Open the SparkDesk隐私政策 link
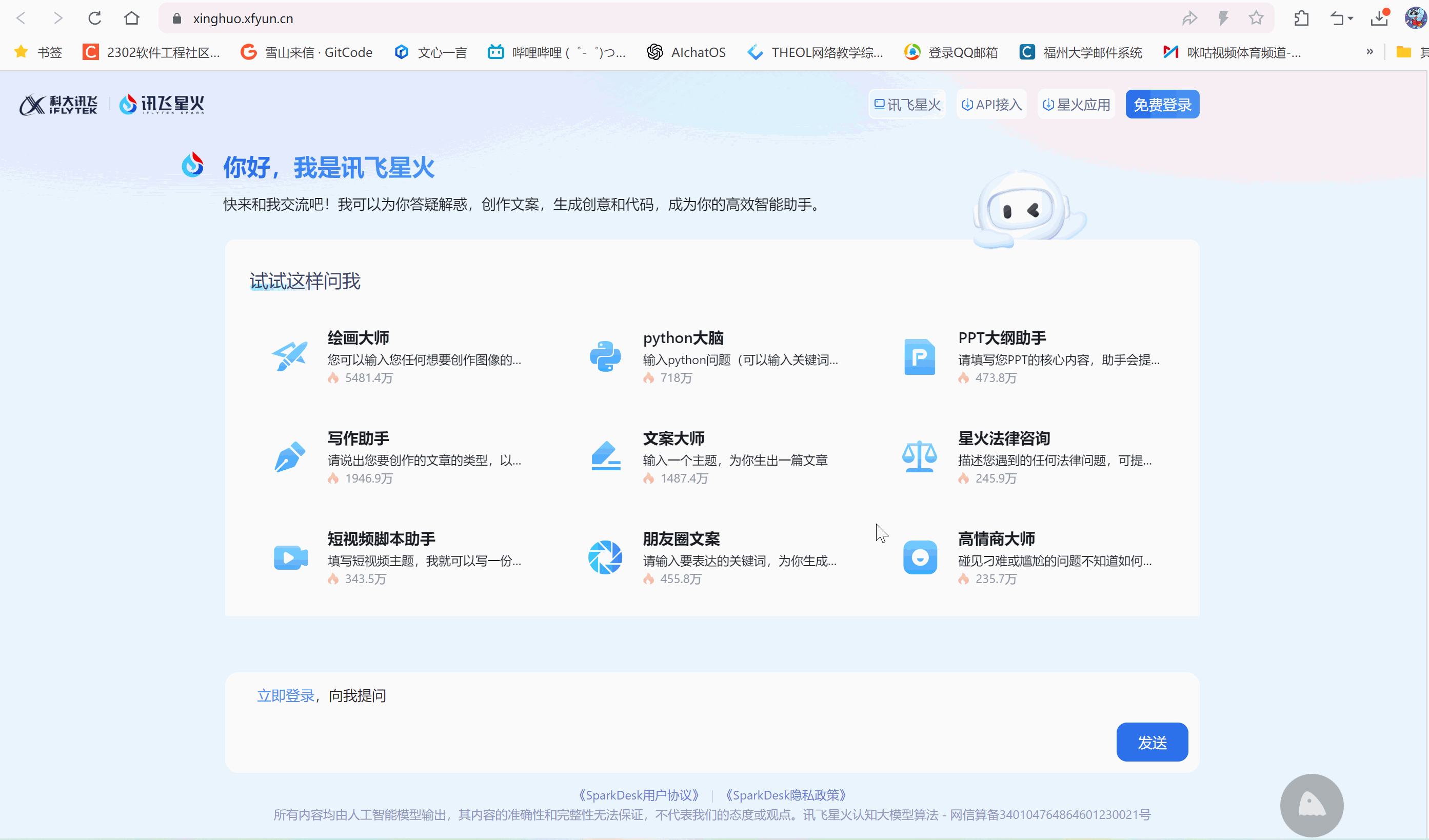 coord(786,795)
